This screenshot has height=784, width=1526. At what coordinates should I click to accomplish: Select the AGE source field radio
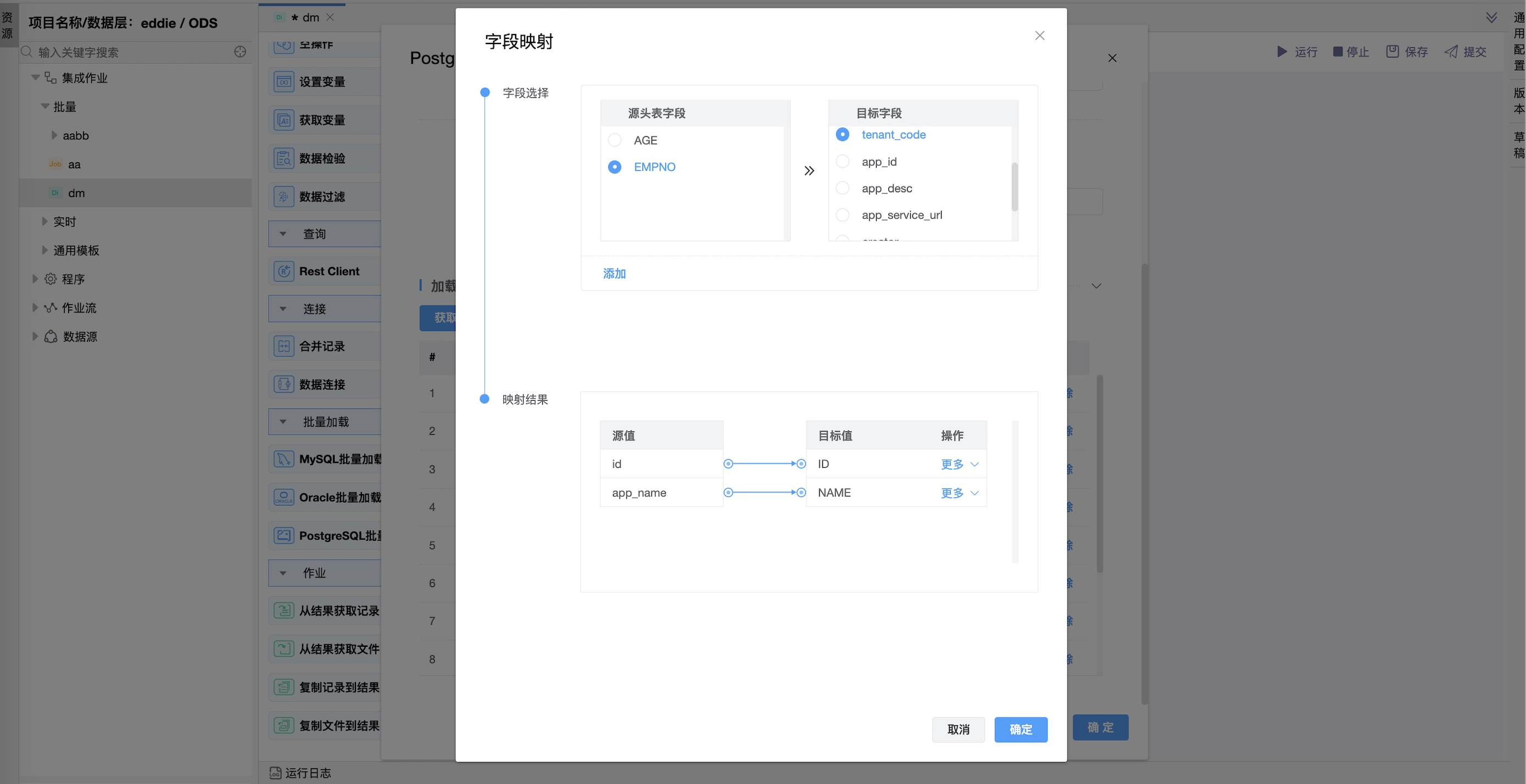pos(615,141)
